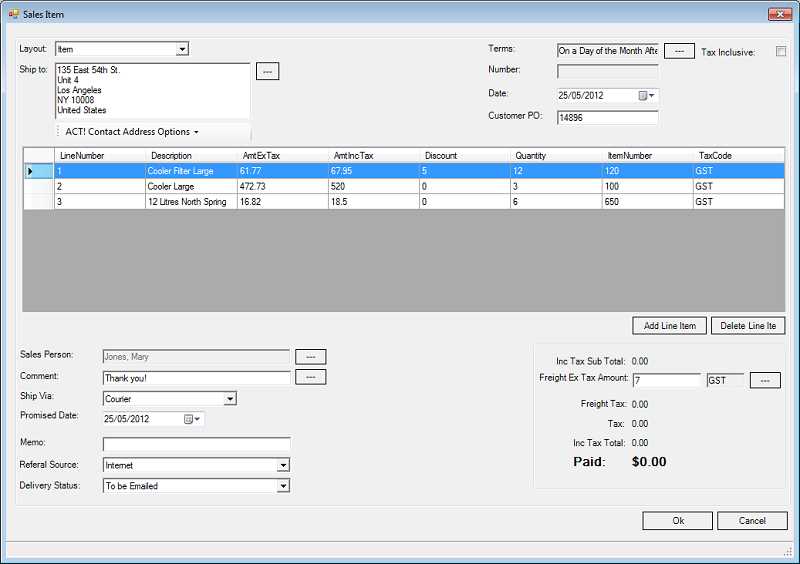Click Add Line Item button
The width and height of the screenshot is (800, 564).
pyautogui.click(x=669, y=326)
